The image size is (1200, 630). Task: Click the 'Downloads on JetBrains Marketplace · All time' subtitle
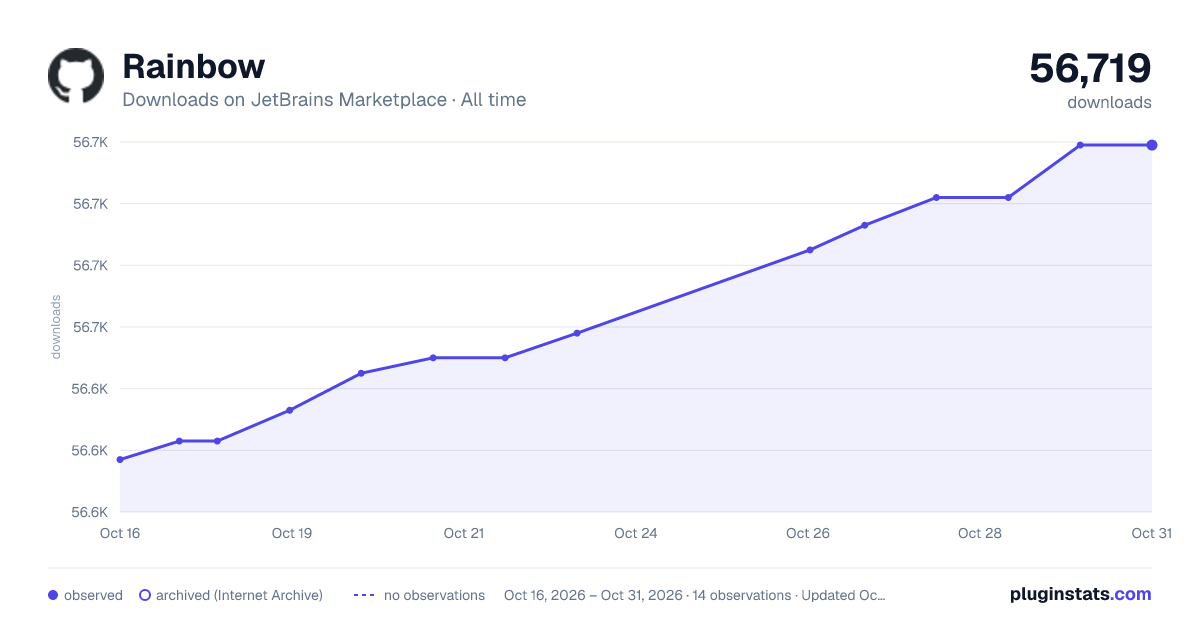coord(324,100)
